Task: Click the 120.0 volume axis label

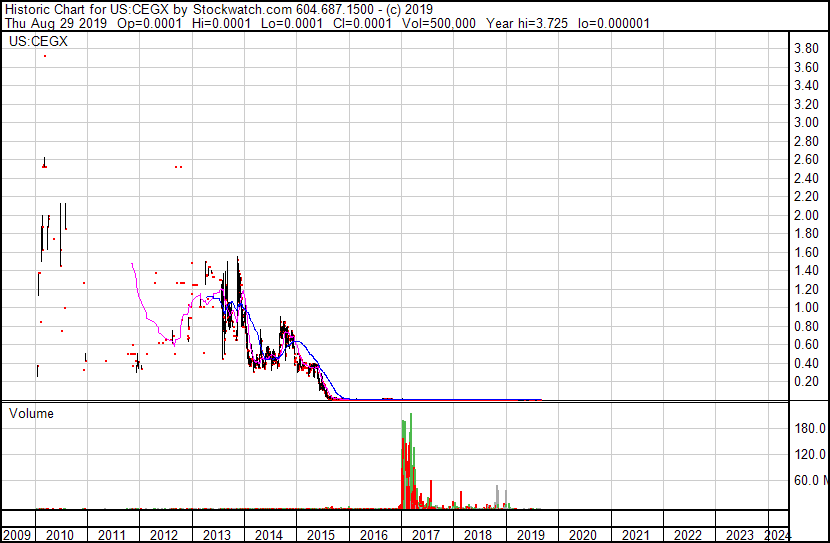Action: (x=810, y=454)
